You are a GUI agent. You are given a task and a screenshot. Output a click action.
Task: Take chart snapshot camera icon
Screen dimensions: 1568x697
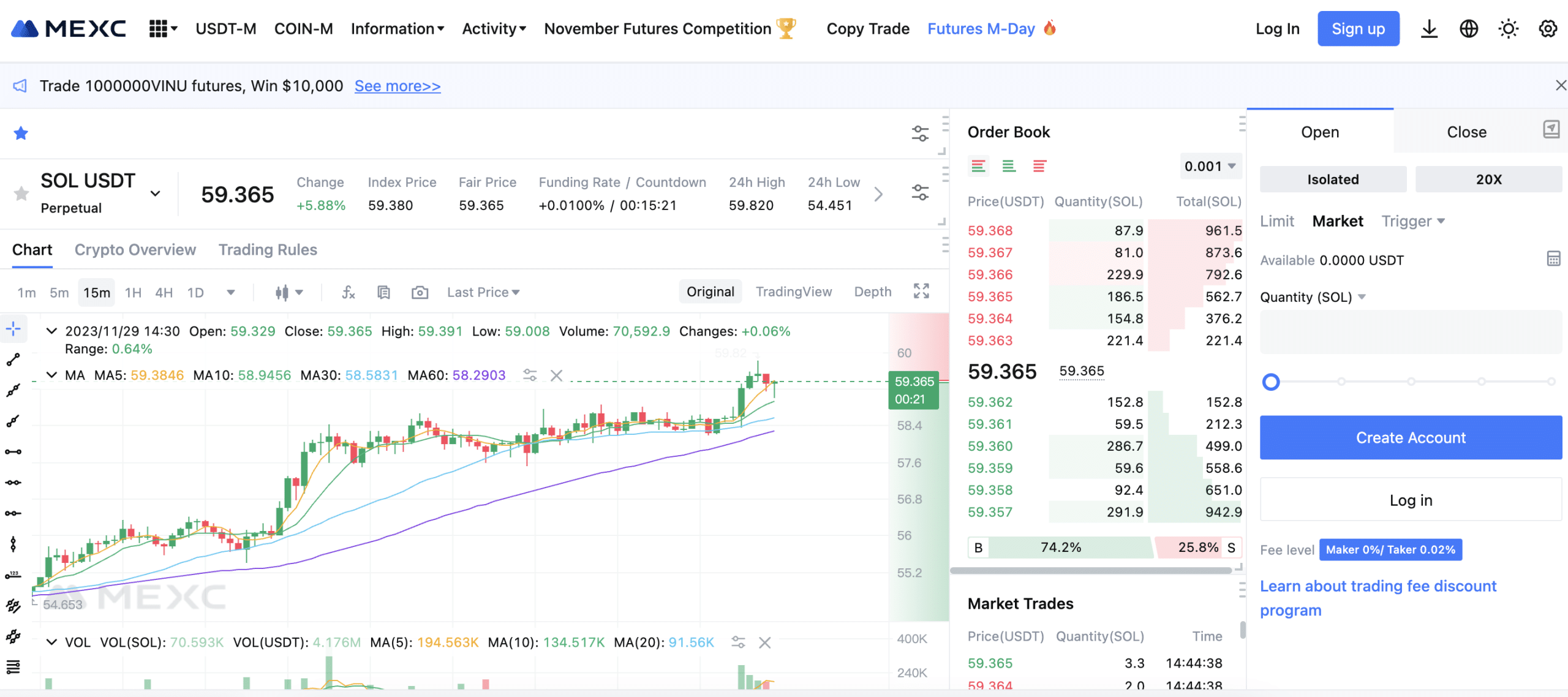[x=420, y=293]
